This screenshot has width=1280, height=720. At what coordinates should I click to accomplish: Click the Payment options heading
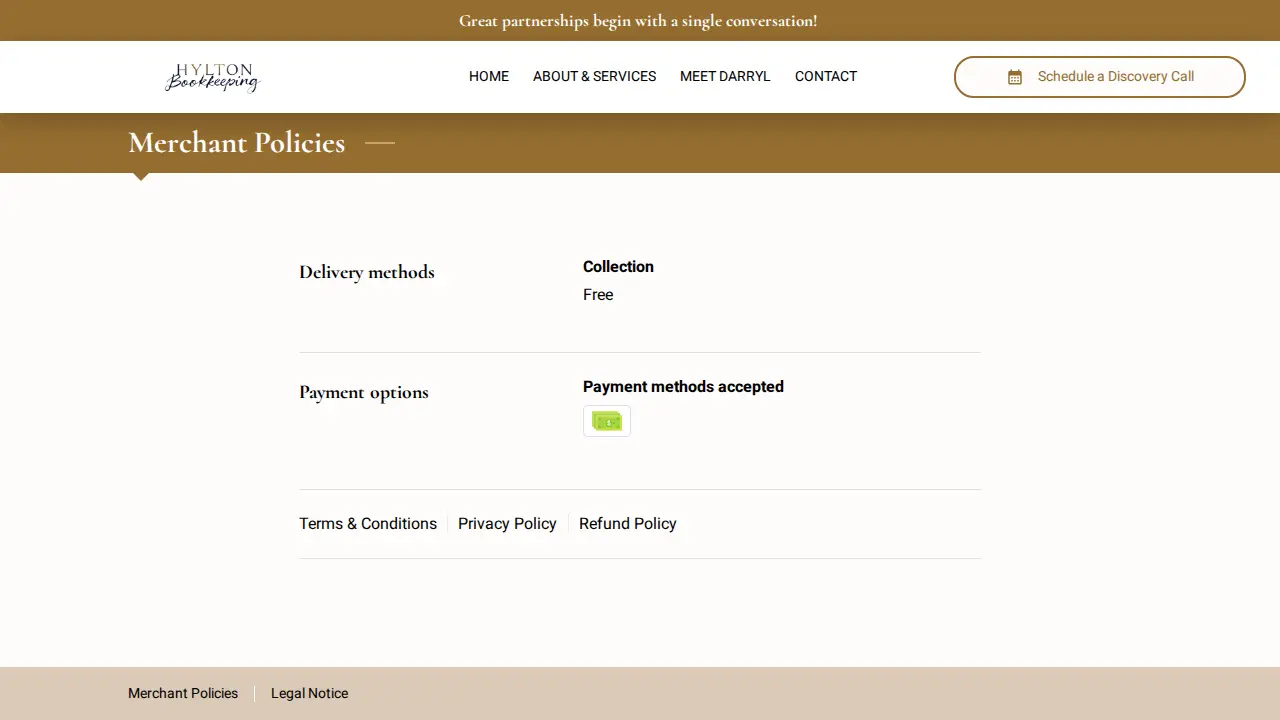click(364, 392)
